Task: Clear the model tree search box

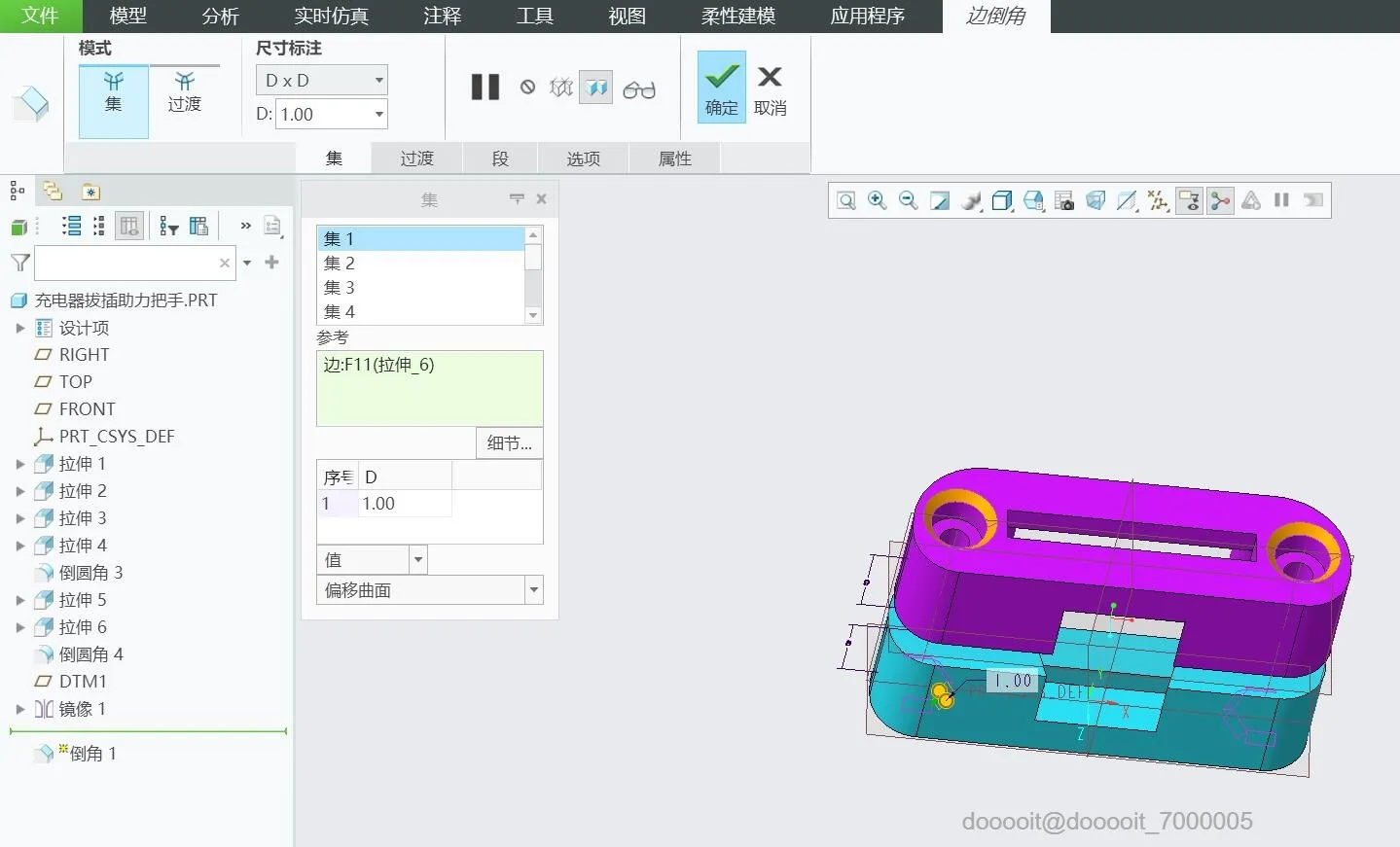Action: click(x=225, y=263)
